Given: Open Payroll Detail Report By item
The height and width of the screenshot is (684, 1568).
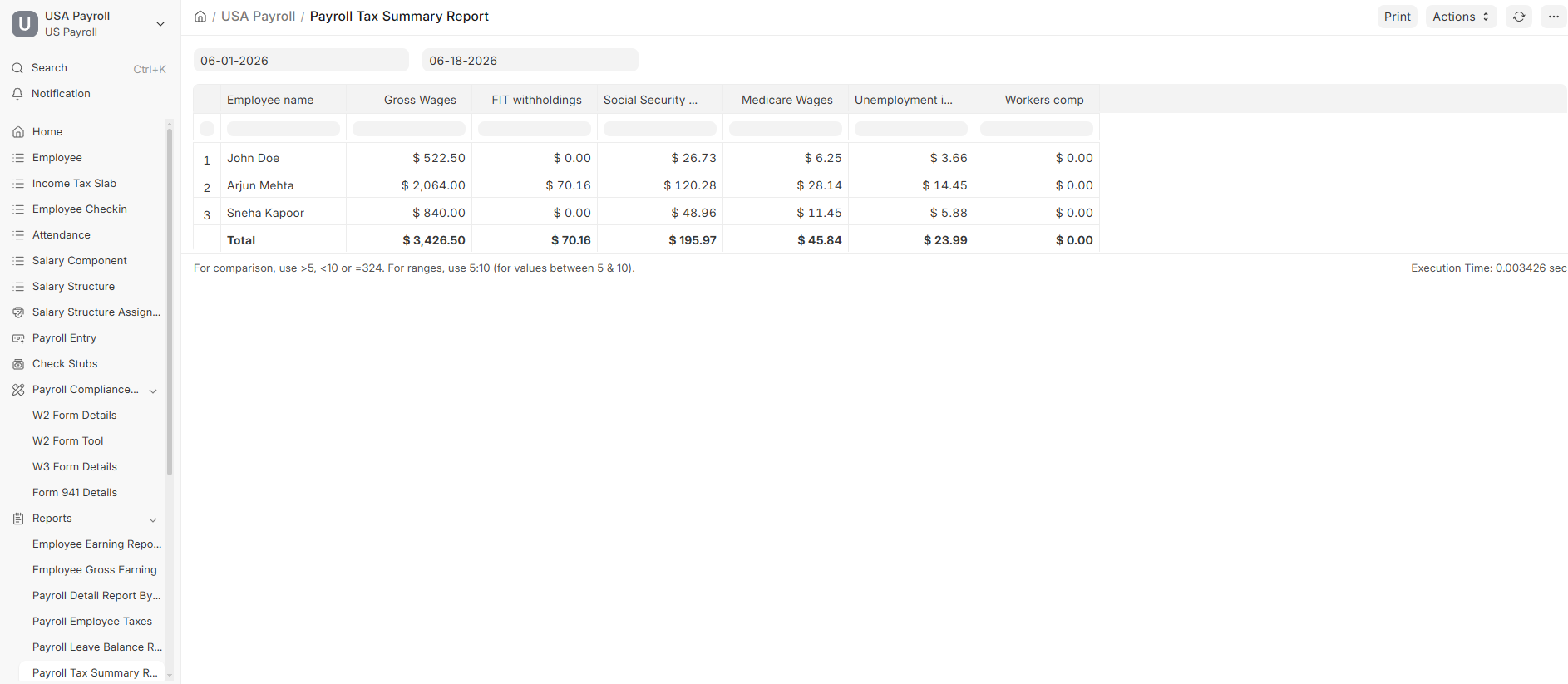Looking at the screenshot, I should 96,596.
